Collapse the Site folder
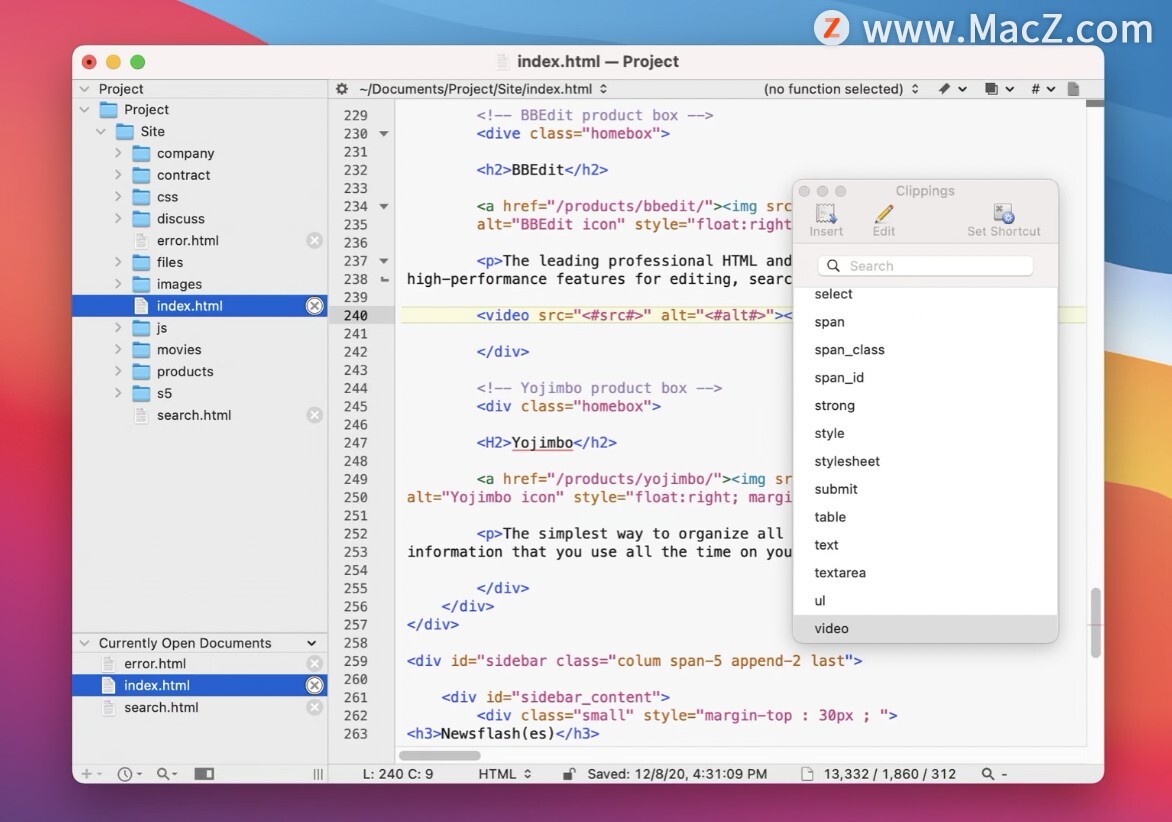This screenshot has width=1172, height=822. pos(101,132)
